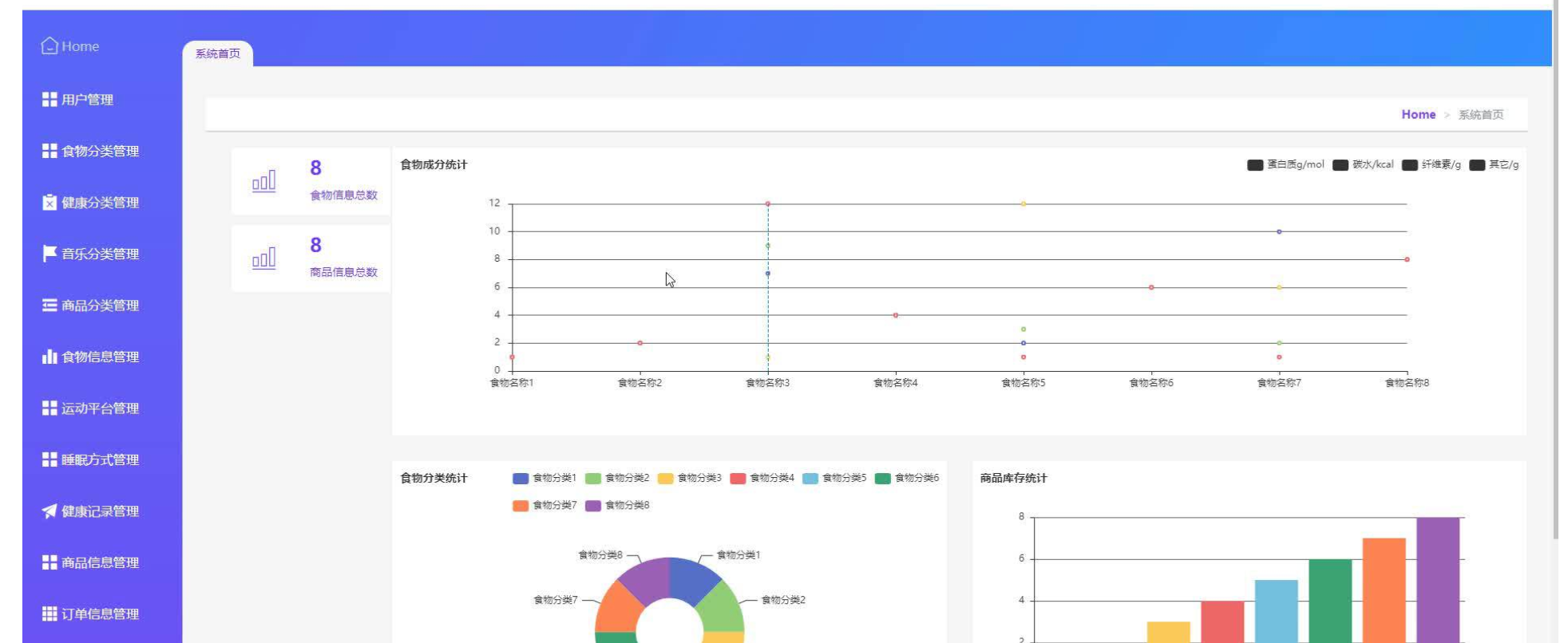1568x643 pixels.
Task: Click the dark green bar in 商品库存统计
Action: click(x=1330, y=601)
